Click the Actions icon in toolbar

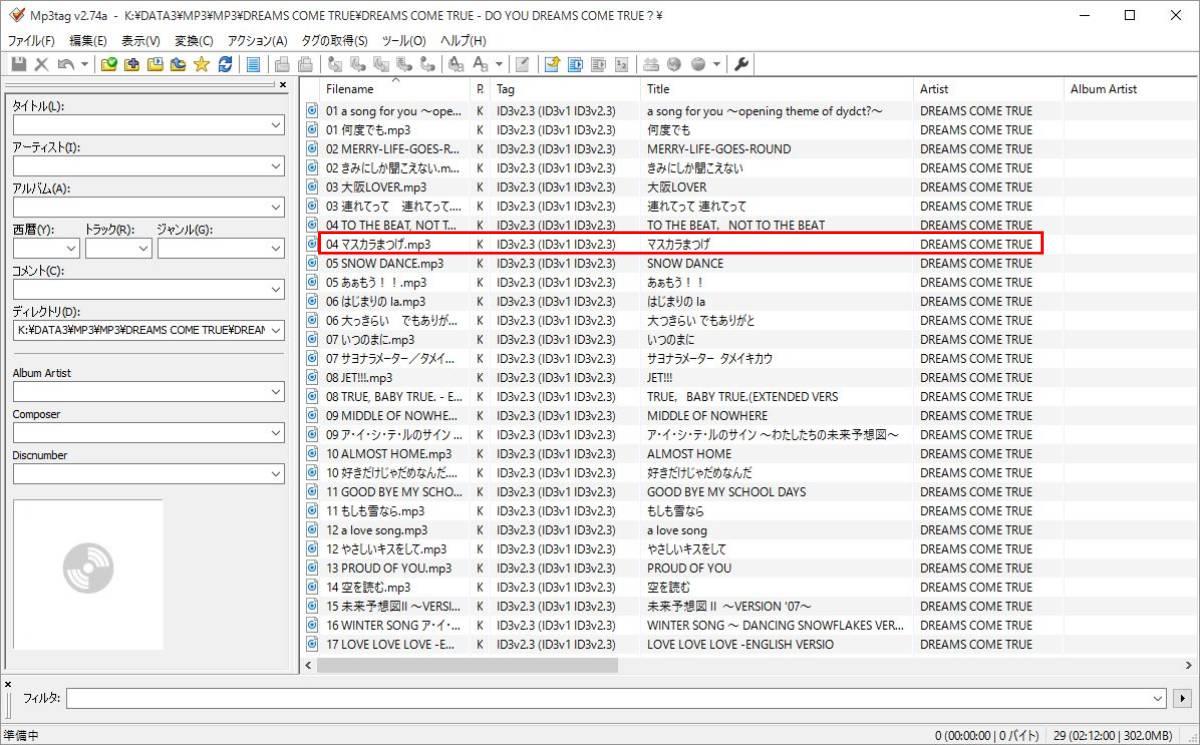[x=456, y=64]
